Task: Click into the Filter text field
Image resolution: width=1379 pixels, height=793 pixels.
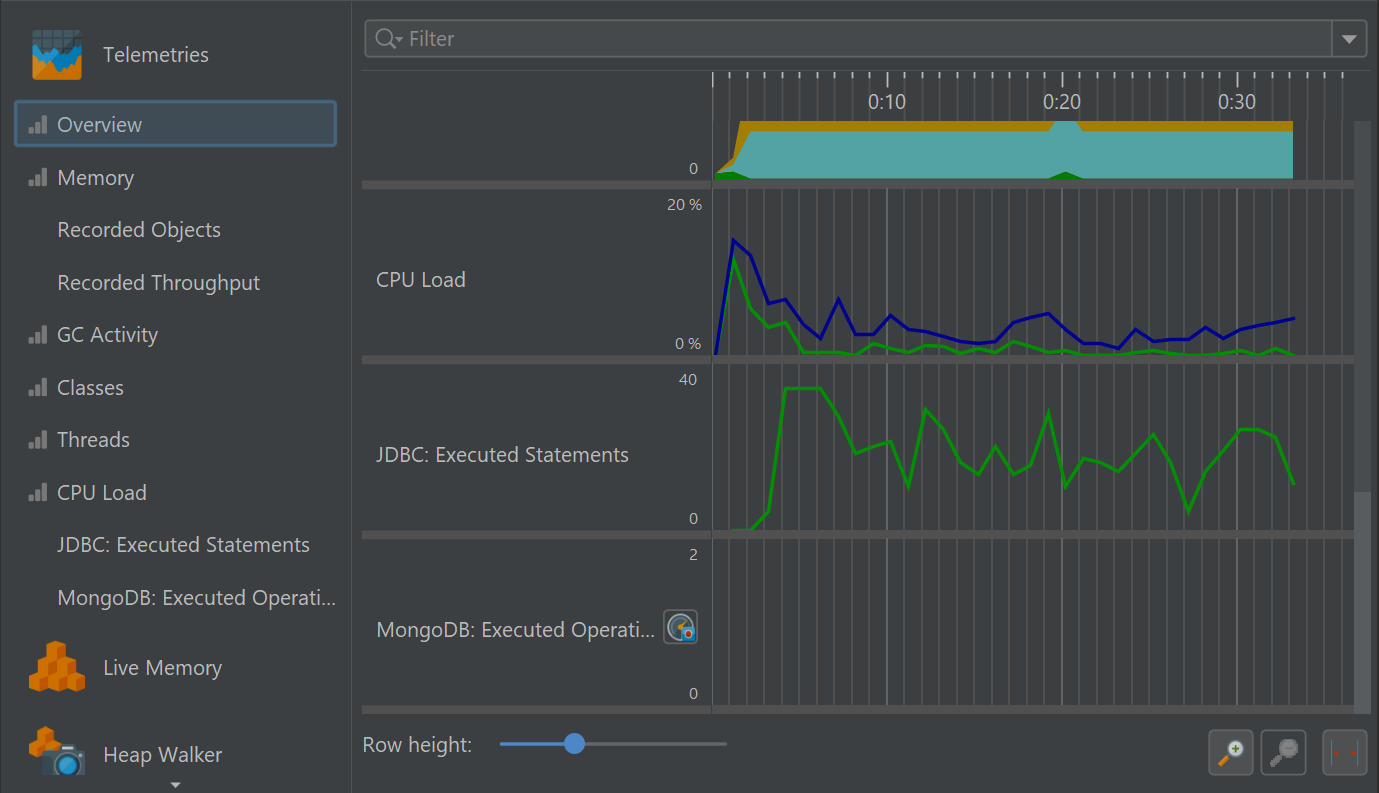Action: (x=850, y=39)
